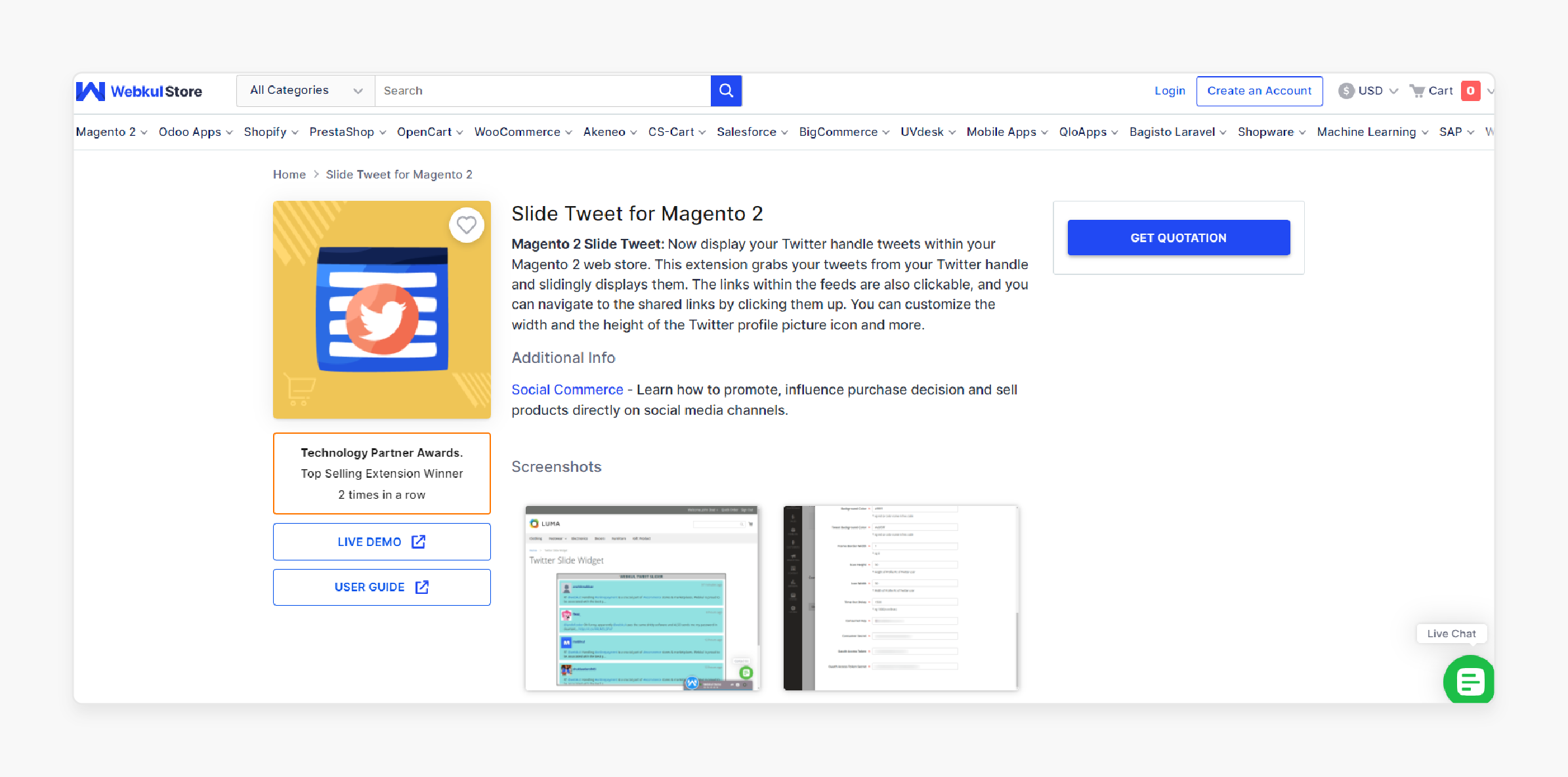The height and width of the screenshot is (777, 1568).
Task: Click the Search input field
Action: point(541,91)
